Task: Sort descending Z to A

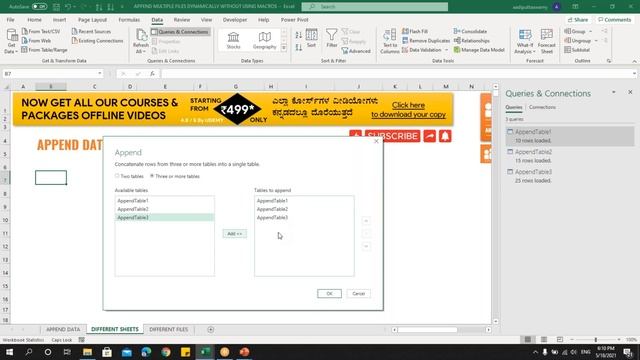Action: [298, 47]
